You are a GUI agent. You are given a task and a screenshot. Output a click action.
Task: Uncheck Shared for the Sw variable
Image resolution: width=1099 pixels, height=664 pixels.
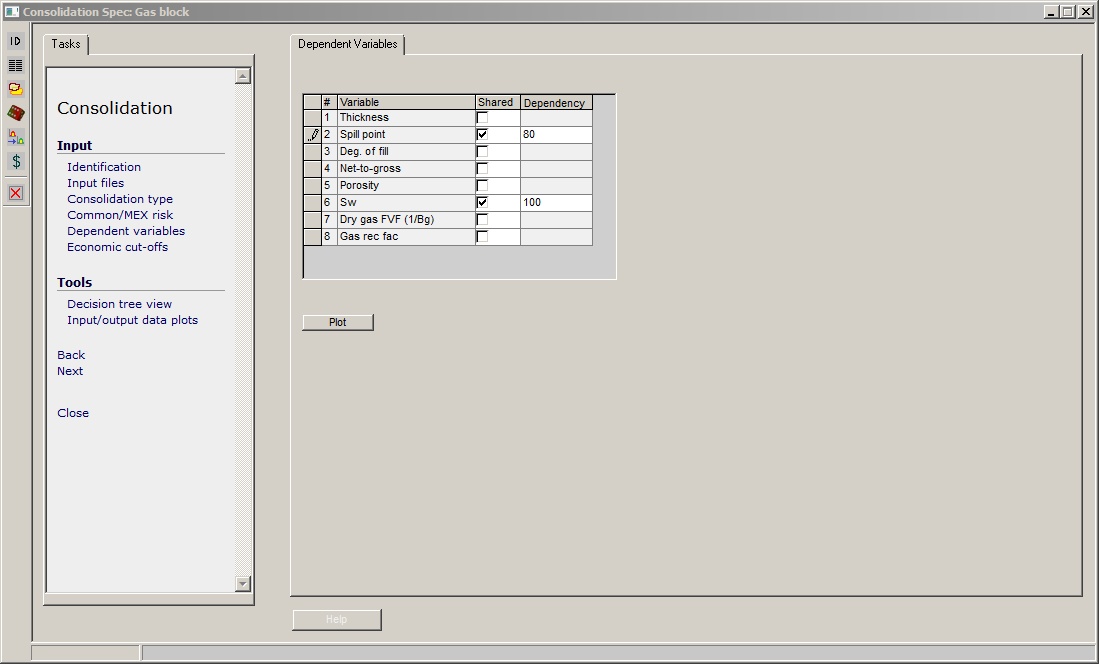click(x=482, y=202)
